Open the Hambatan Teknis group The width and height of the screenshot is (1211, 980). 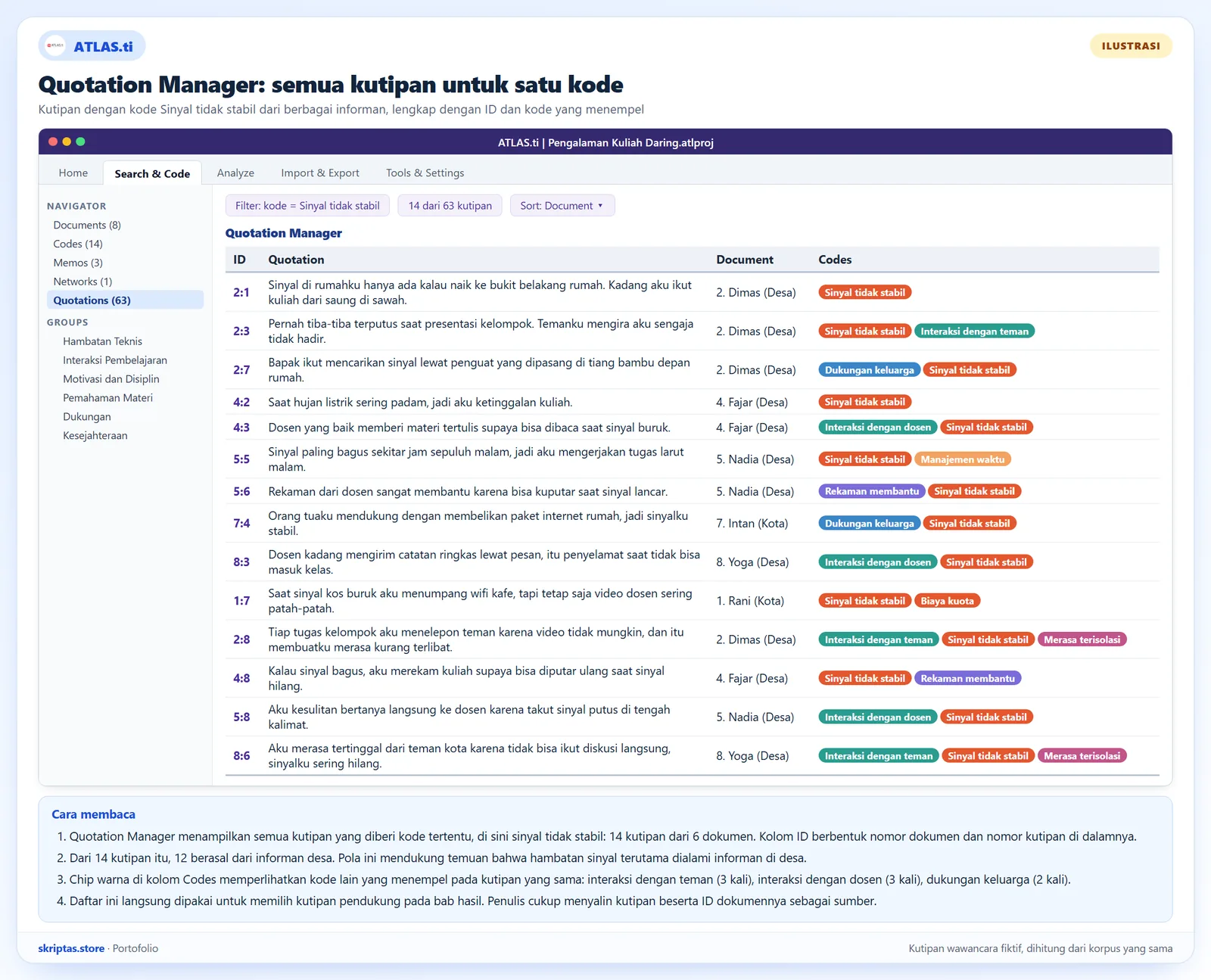click(x=102, y=341)
